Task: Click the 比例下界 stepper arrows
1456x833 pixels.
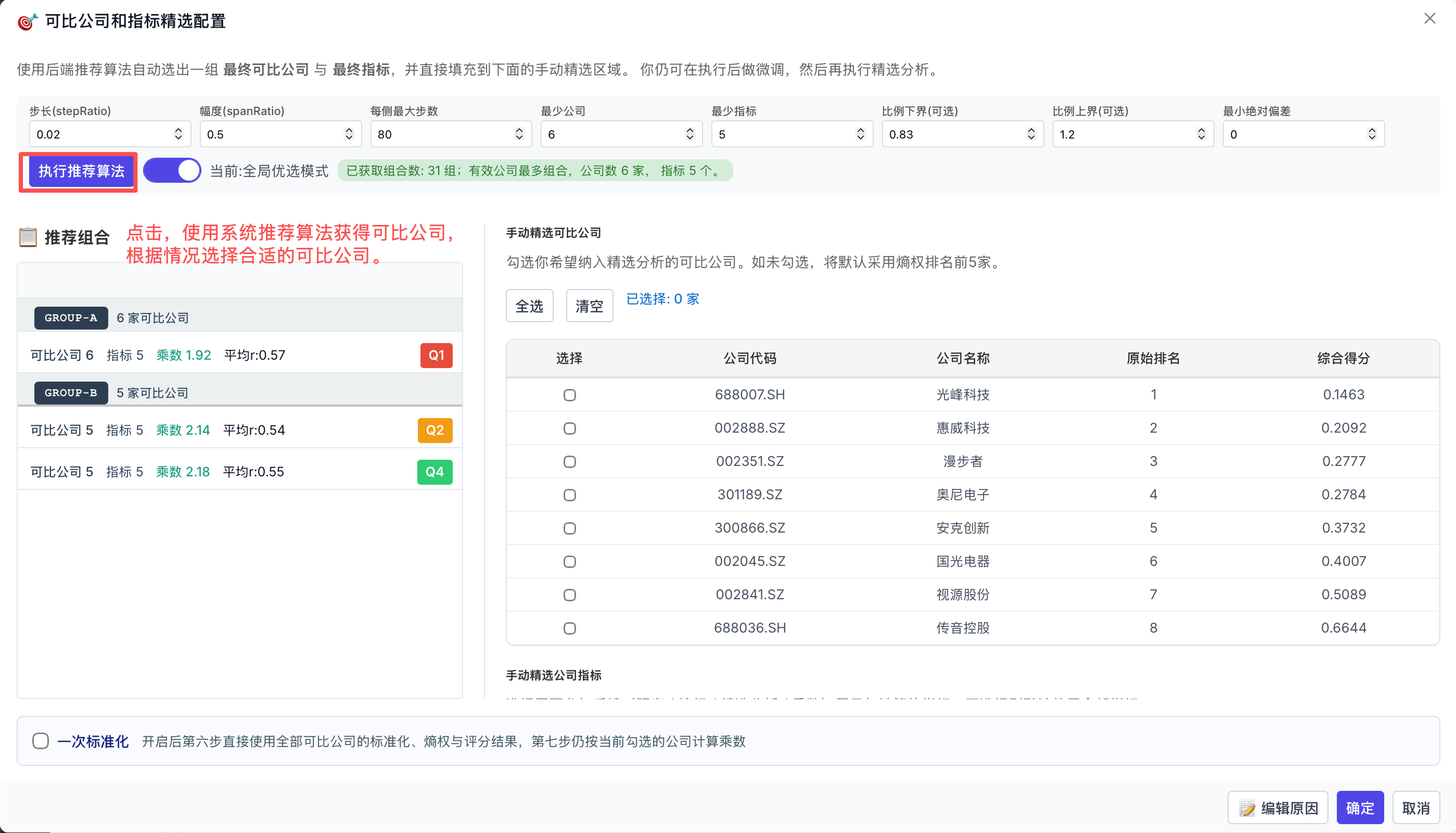Action: click(1031, 134)
